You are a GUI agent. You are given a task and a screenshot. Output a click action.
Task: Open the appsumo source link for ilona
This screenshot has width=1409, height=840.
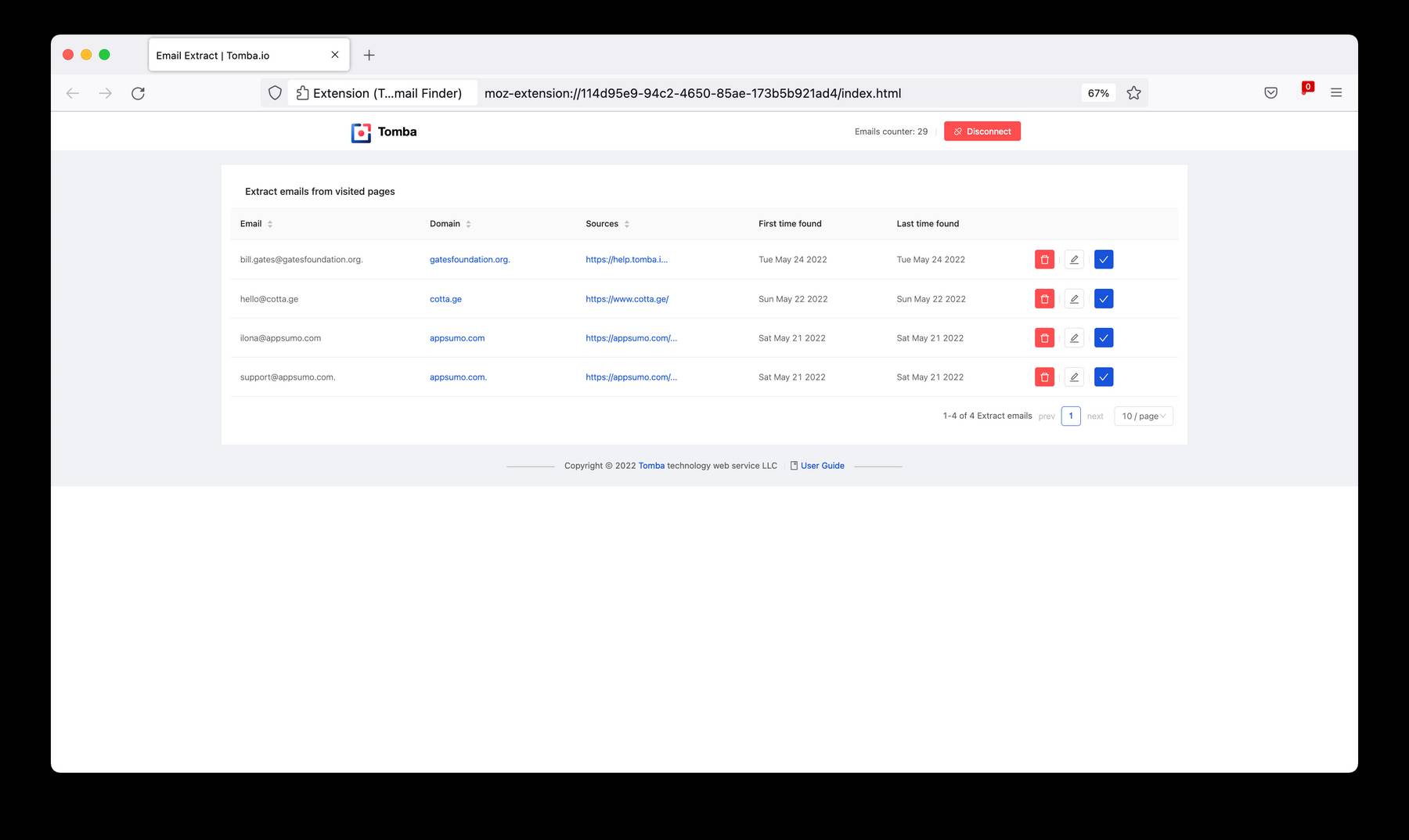631,337
